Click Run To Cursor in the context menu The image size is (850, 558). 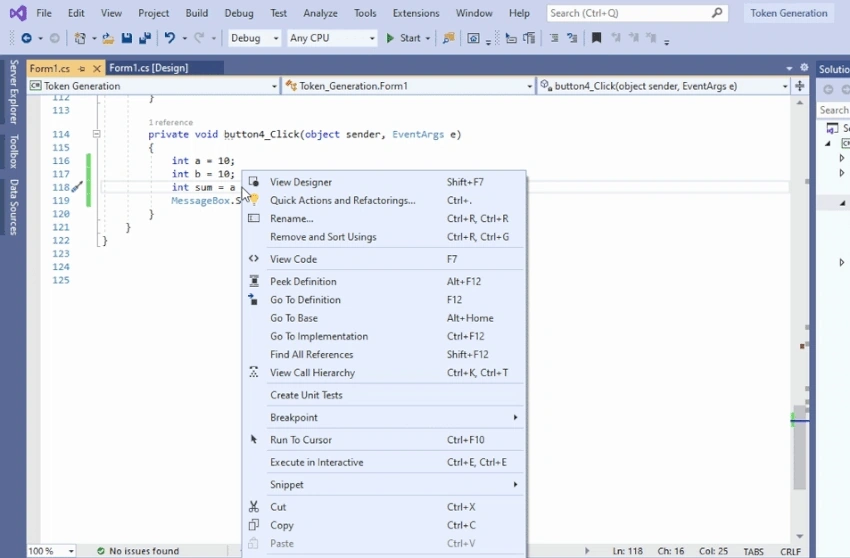click(x=384, y=440)
